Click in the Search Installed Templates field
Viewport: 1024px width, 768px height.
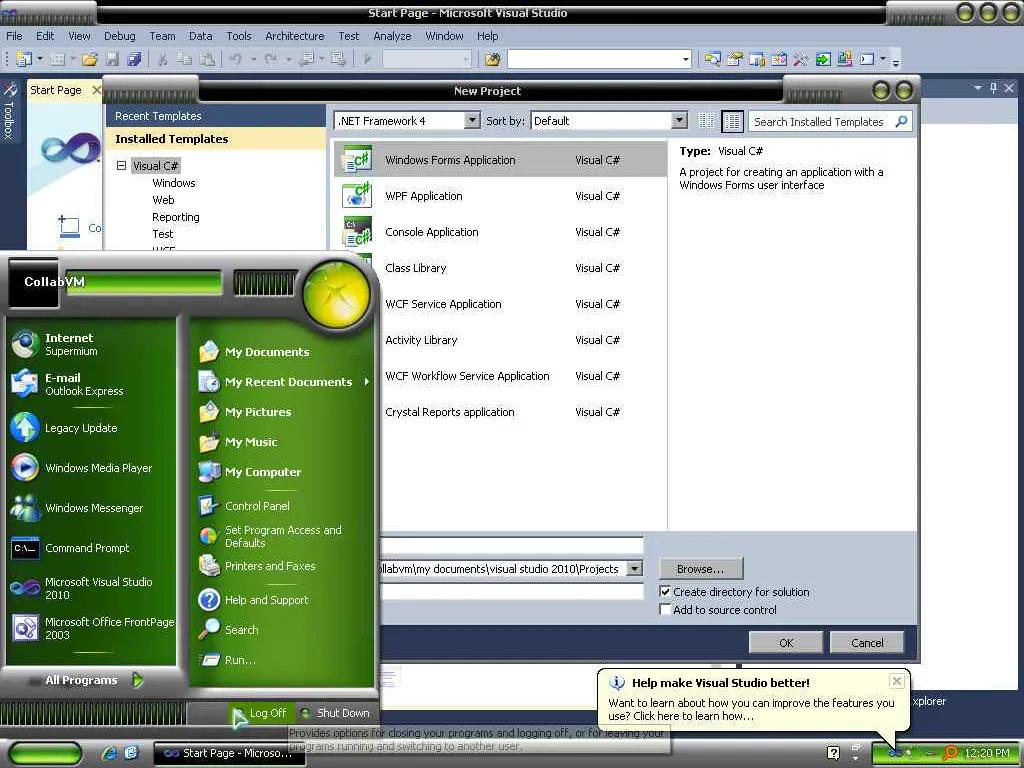click(x=820, y=121)
